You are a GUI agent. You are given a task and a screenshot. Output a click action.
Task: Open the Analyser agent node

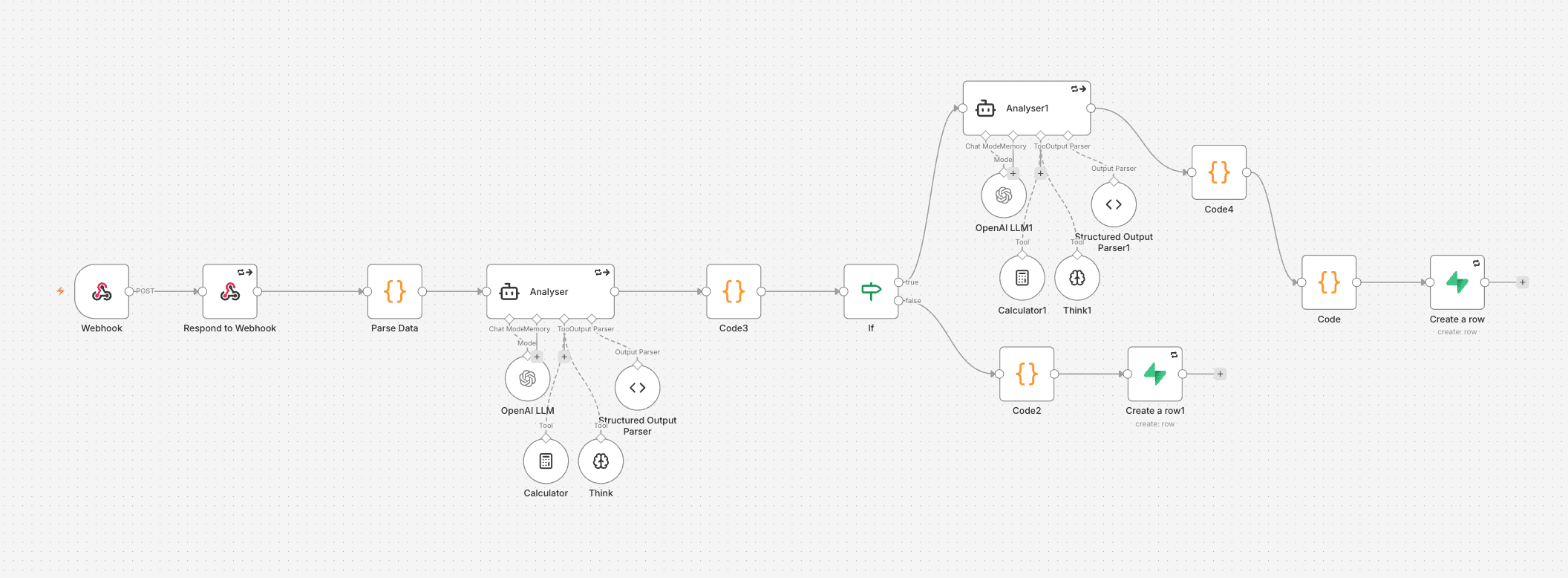[550, 292]
